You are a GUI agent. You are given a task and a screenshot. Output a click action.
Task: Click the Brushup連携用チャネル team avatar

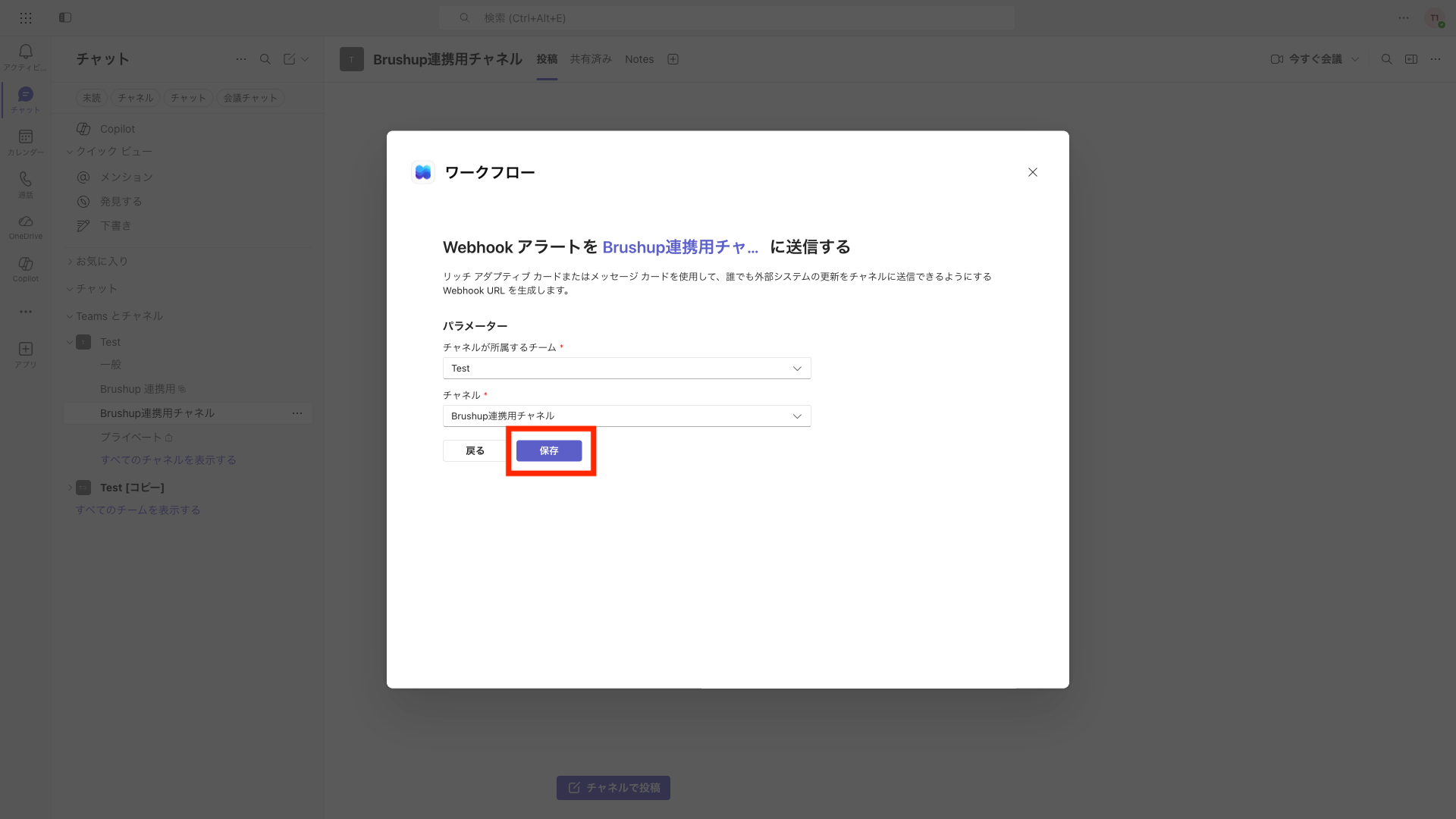(352, 59)
